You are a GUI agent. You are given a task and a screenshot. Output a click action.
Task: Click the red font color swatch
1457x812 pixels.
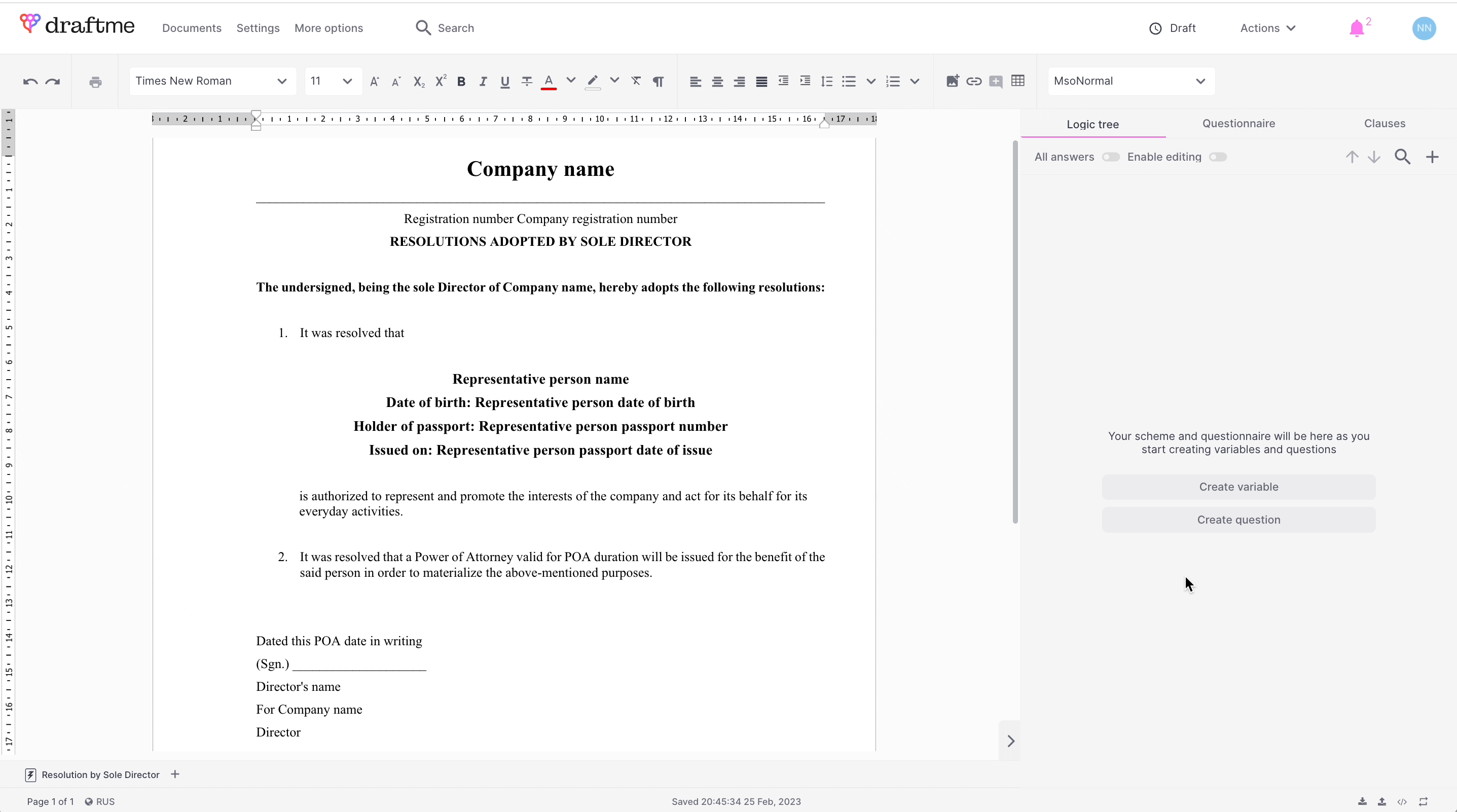(548, 82)
